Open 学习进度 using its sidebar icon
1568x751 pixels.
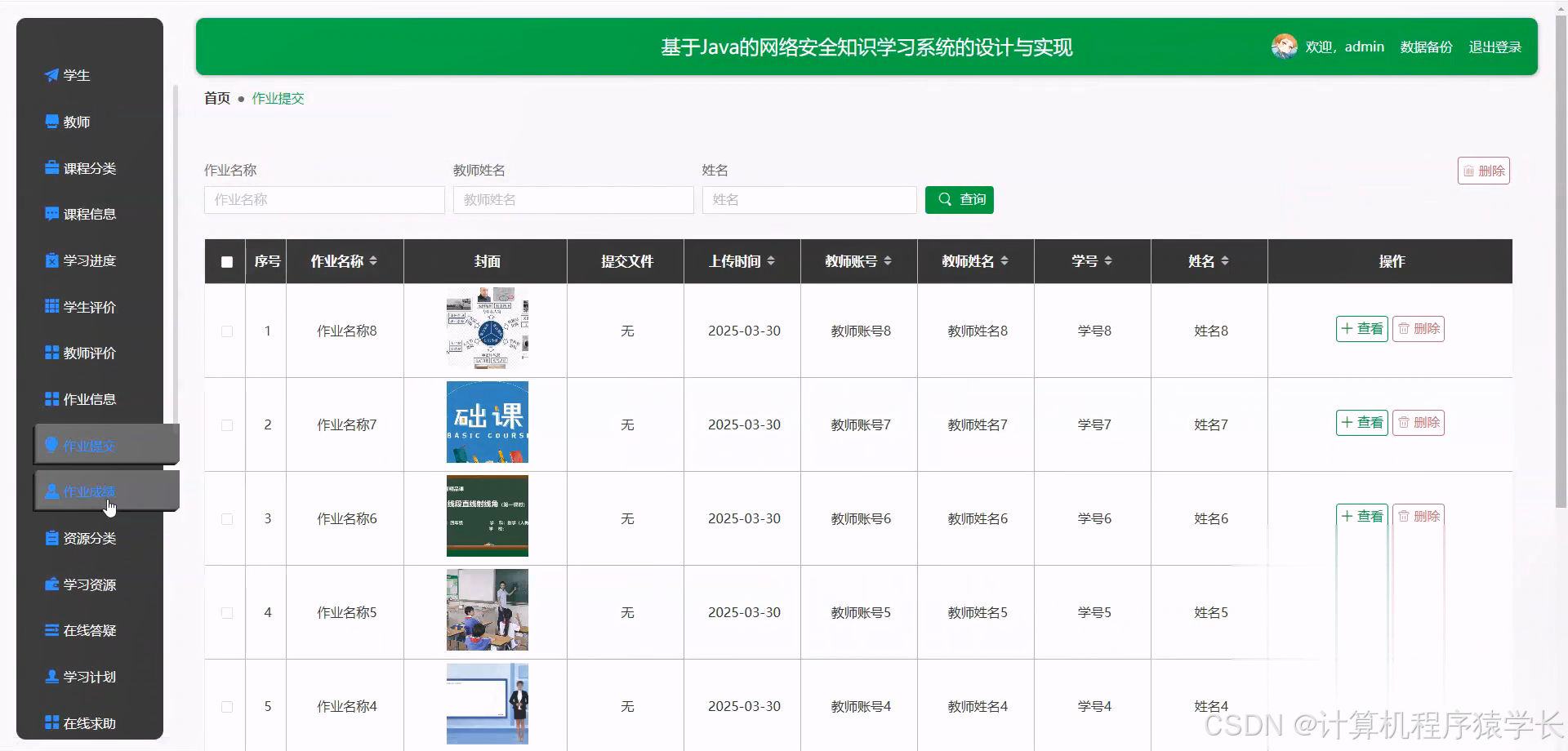[x=51, y=260]
